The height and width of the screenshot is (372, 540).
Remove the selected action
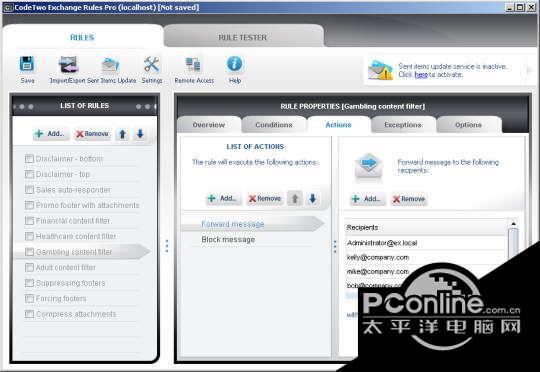tap(265, 198)
